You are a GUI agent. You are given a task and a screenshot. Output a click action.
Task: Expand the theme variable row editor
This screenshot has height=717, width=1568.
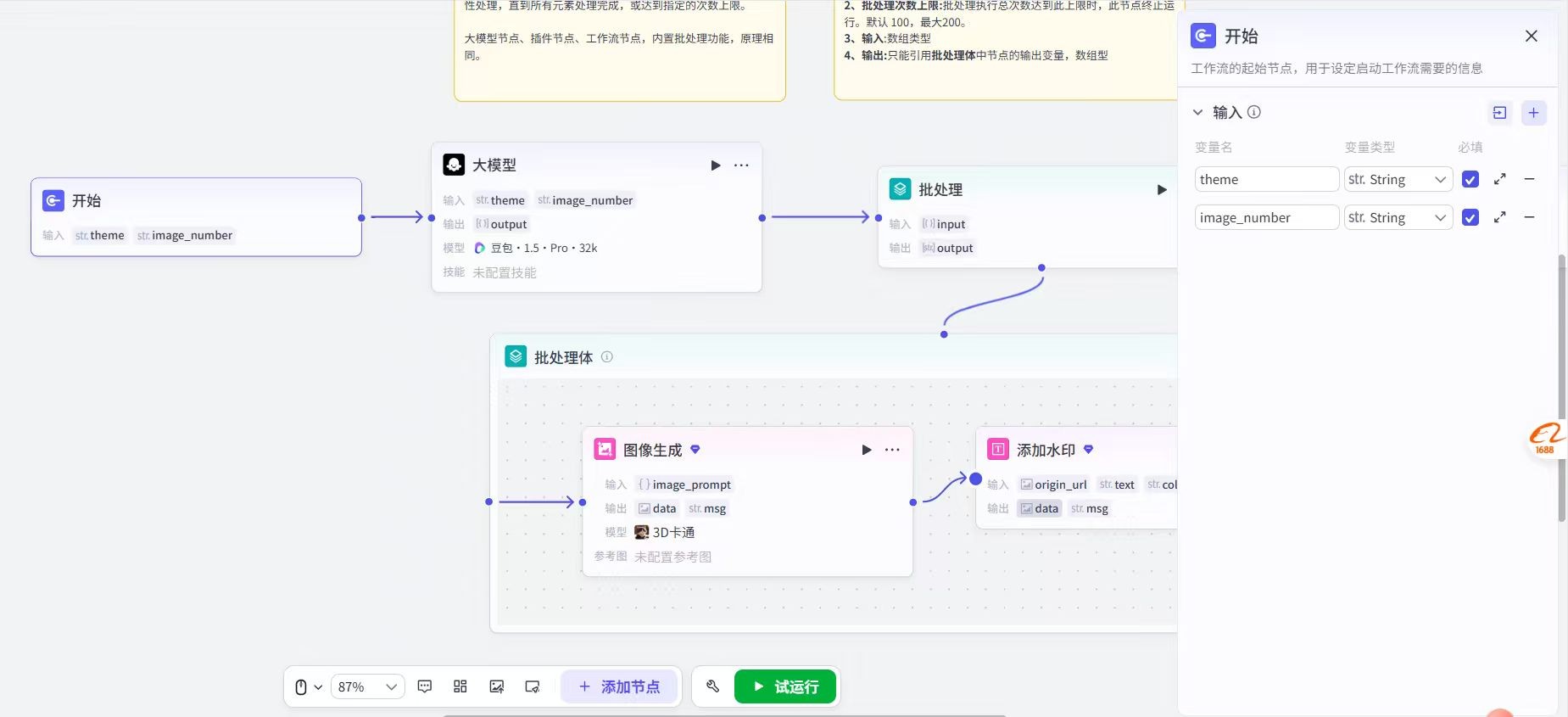pos(1499,179)
